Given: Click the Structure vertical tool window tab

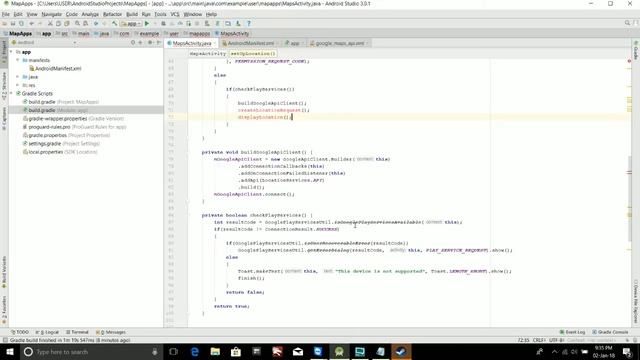Looking at the screenshot, I should pyautogui.click(x=4, y=87).
